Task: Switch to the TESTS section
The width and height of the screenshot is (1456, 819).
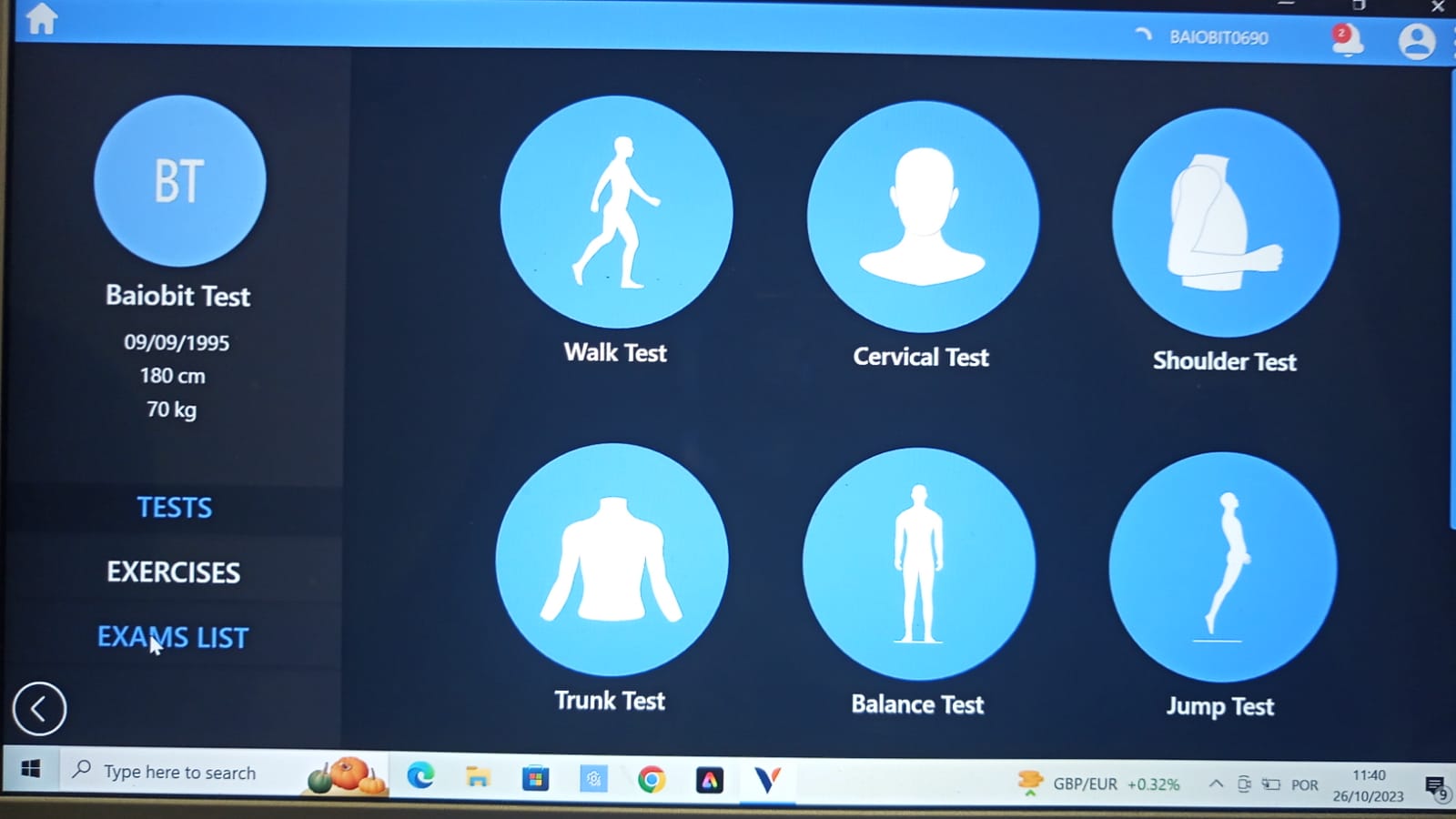Action: click(x=174, y=508)
